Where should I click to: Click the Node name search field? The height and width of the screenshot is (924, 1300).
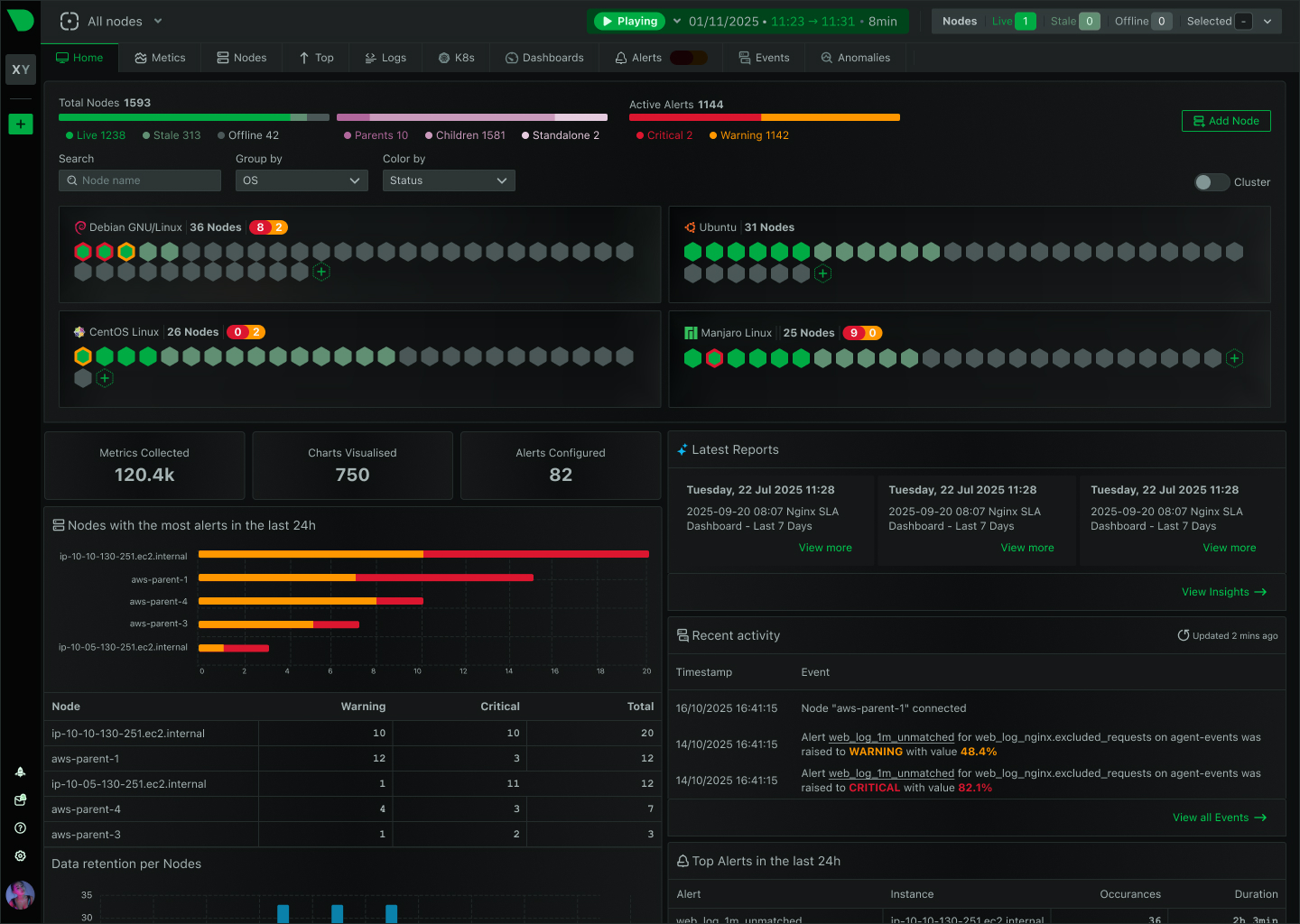140,180
